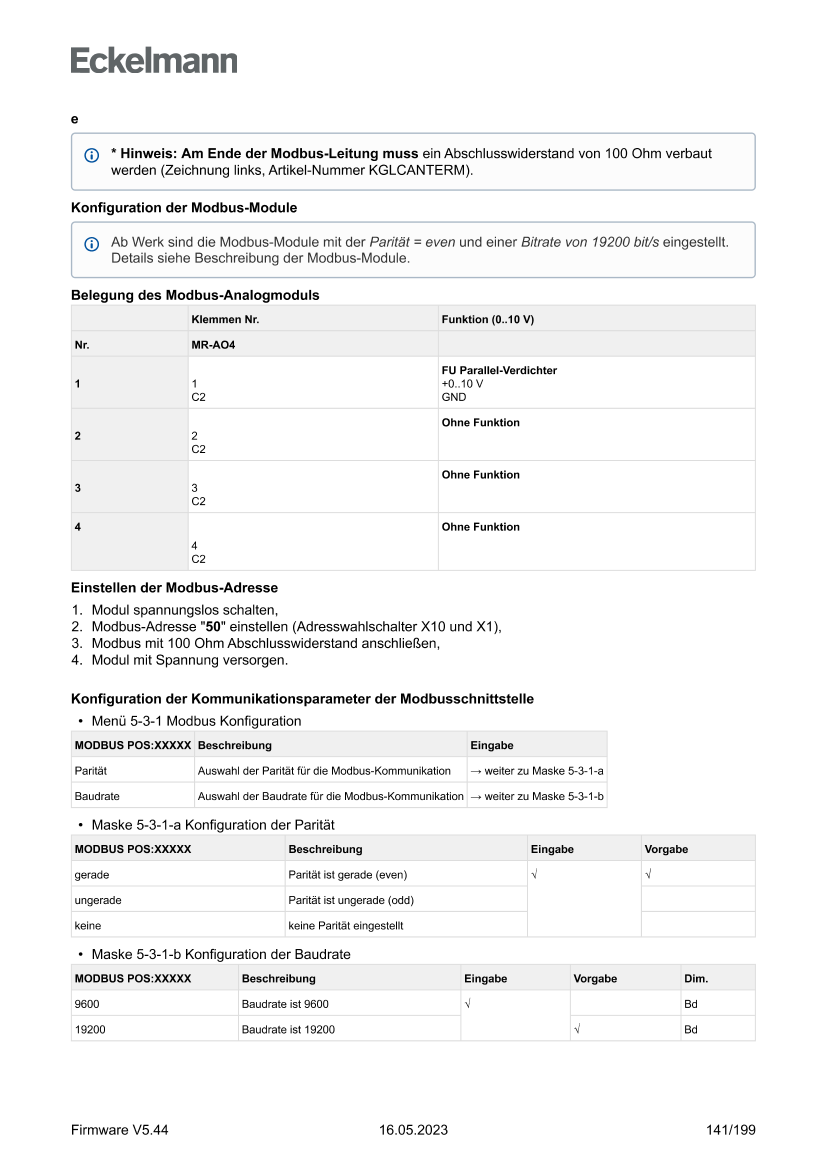
Task: Click the 'Einstellen der Modbus-Adresse' heading
Action: point(174,588)
